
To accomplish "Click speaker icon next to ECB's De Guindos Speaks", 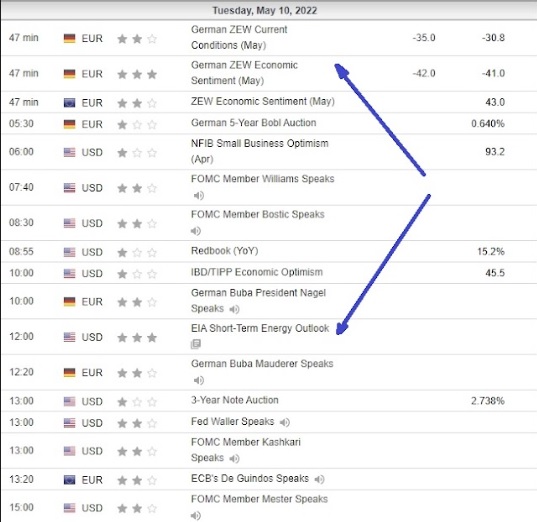I will tap(319, 479).
